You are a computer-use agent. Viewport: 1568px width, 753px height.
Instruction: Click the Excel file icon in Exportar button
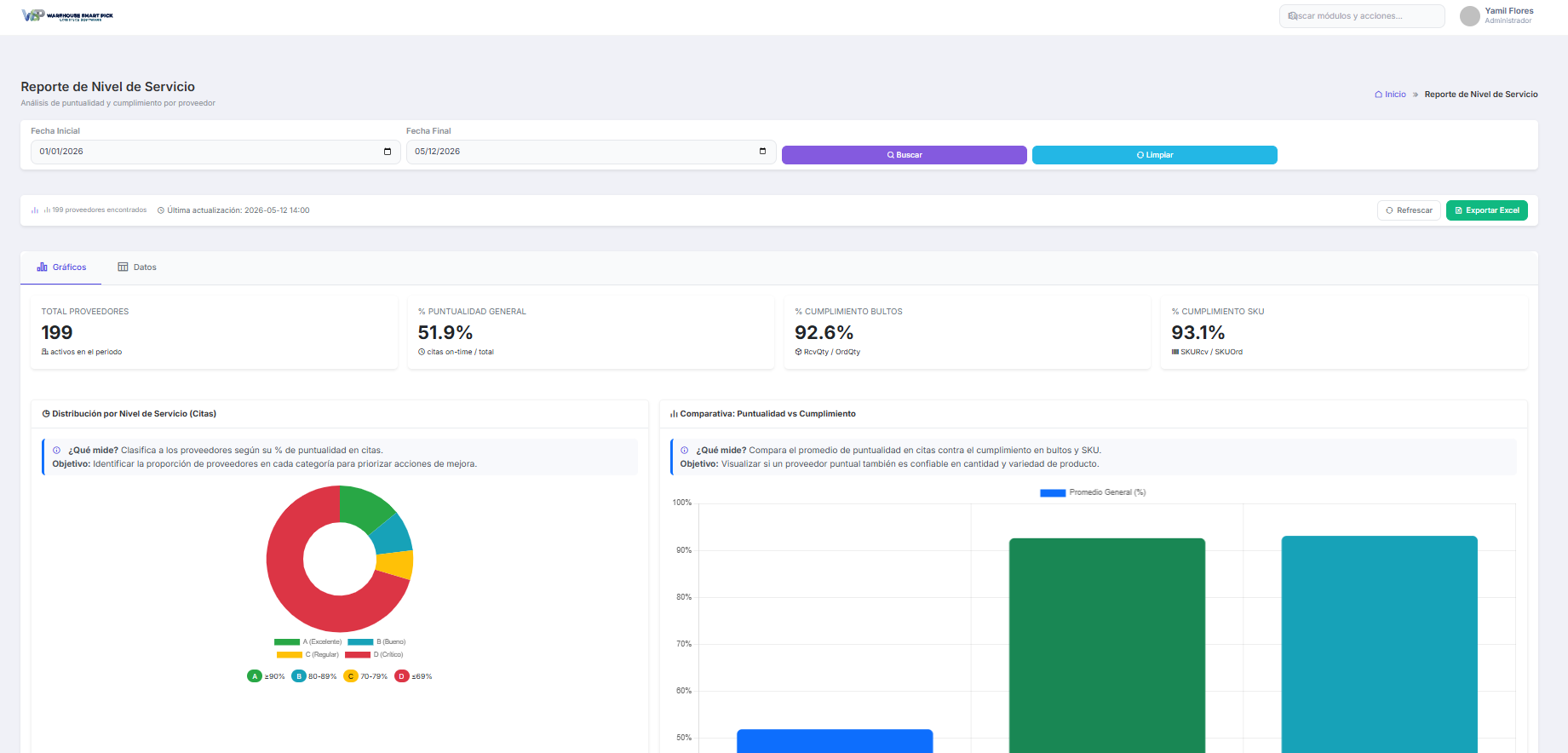1458,210
